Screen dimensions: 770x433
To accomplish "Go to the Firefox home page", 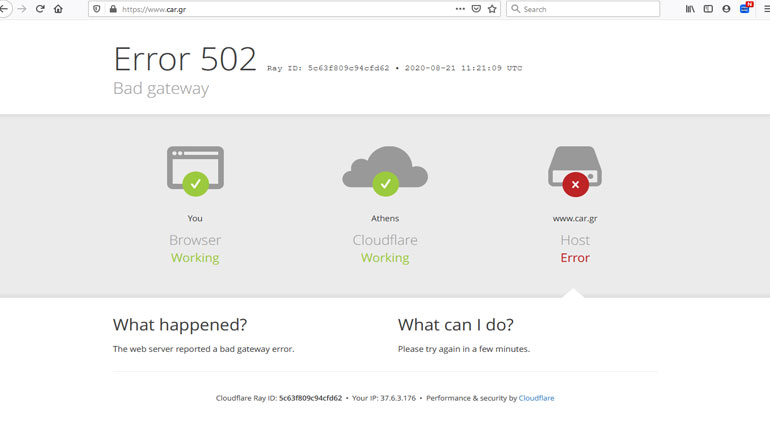I will [58, 9].
